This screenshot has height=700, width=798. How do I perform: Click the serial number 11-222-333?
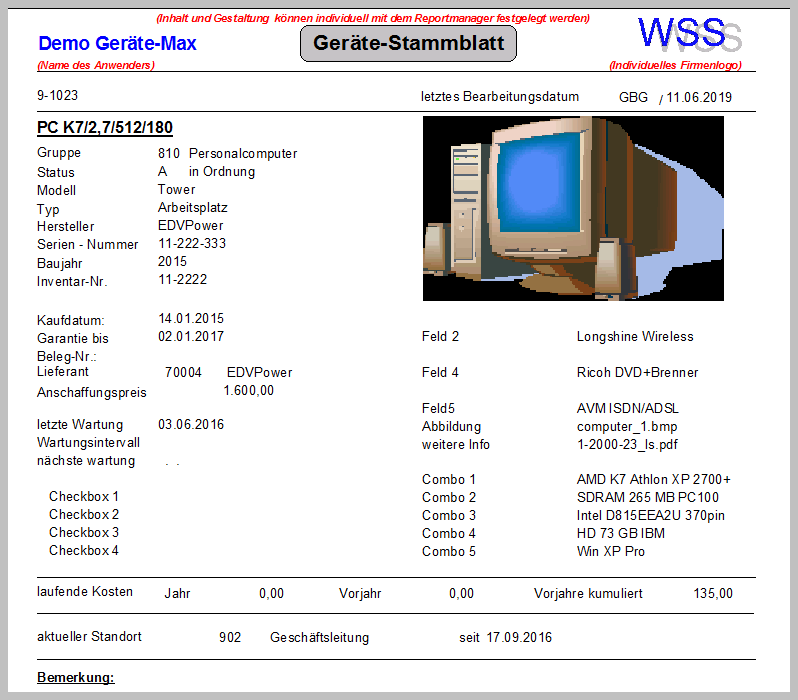(192, 244)
